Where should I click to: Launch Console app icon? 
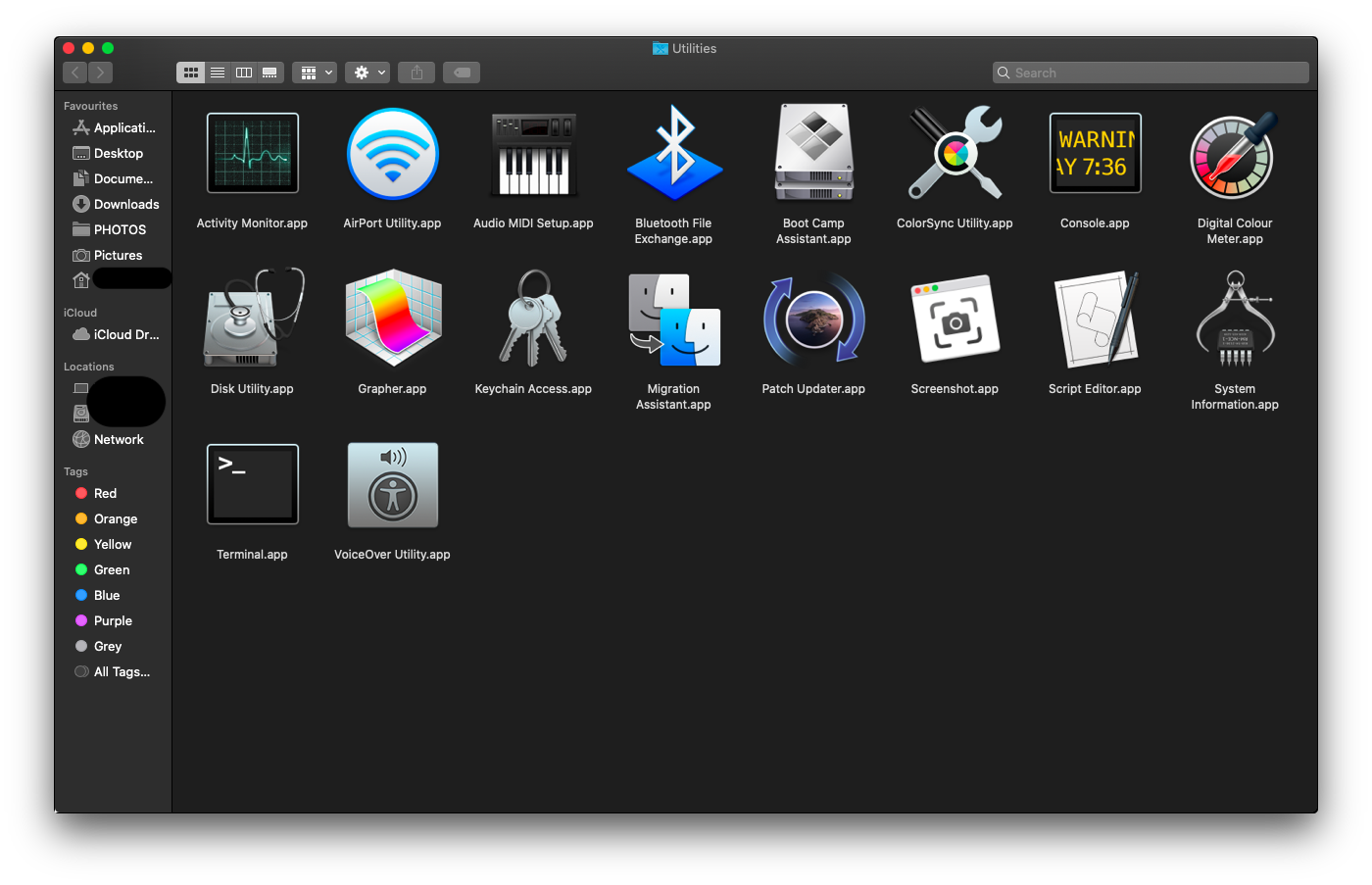click(1095, 153)
